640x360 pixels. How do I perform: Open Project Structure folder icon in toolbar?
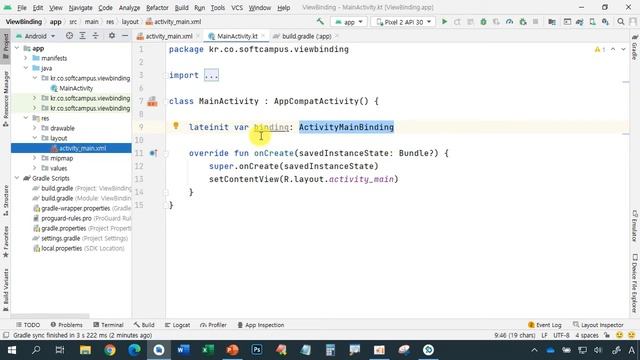[x=552, y=22]
